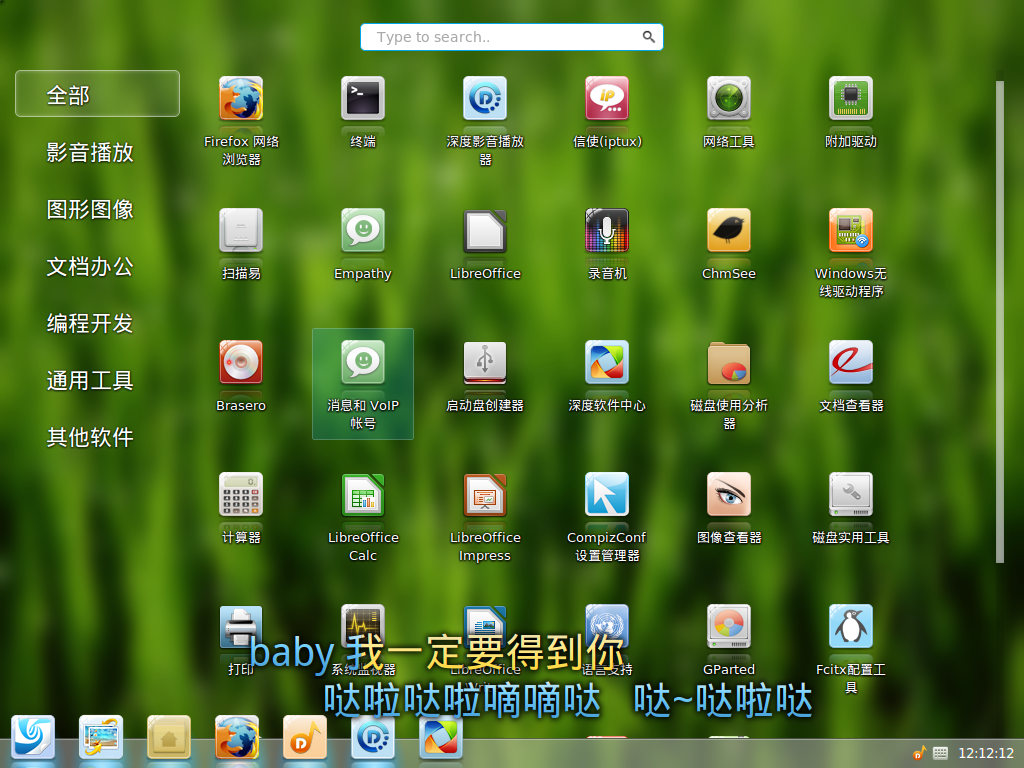Screen dimensions: 1024x768
Task: Open Fcitx配置工具
Action: [851, 626]
